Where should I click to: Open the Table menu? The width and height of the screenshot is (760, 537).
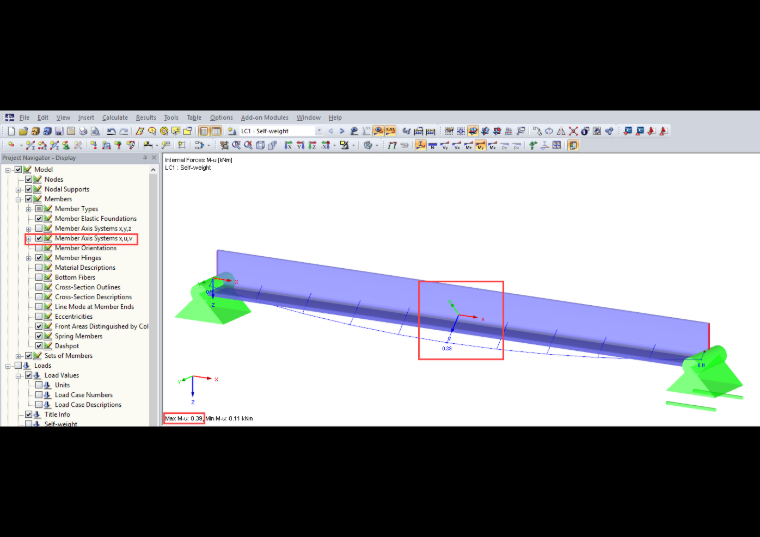tap(194, 117)
